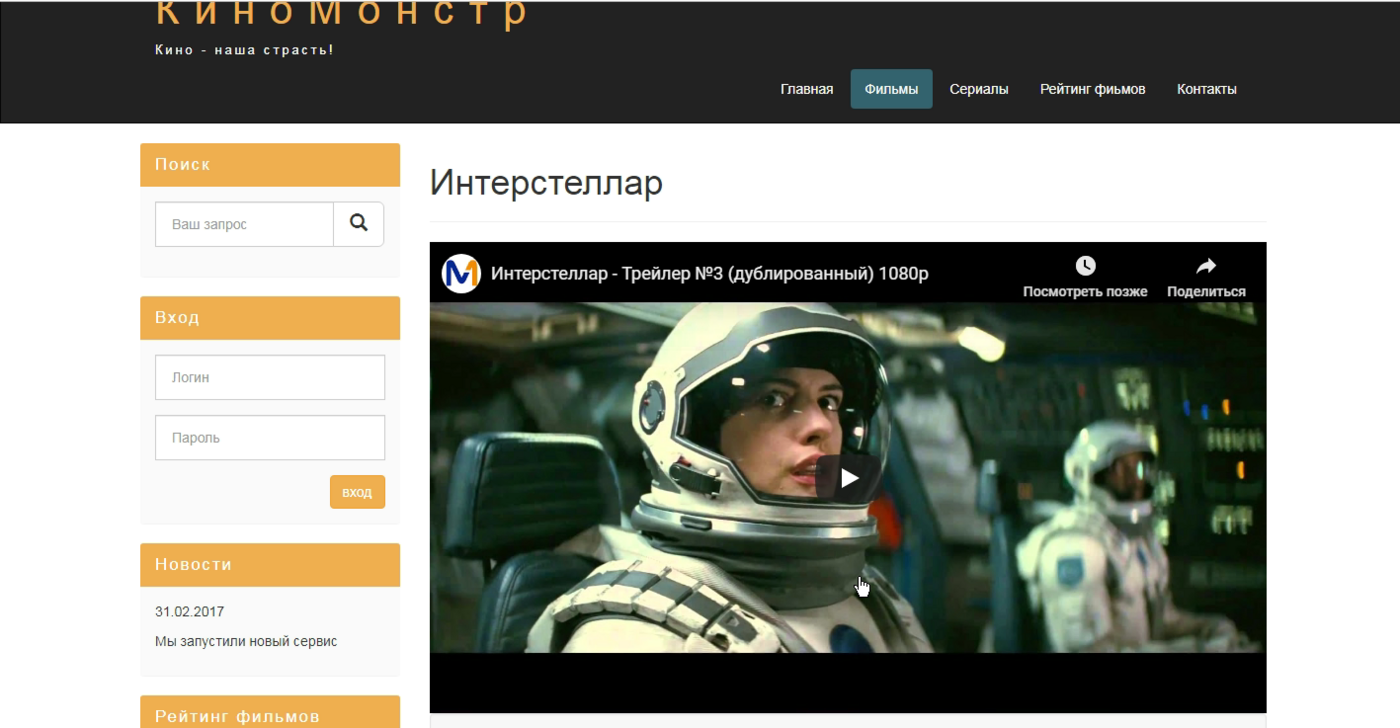Open the news item Мы запустили новый сервис
Screen dimensions: 1400x728
[x=246, y=641]
